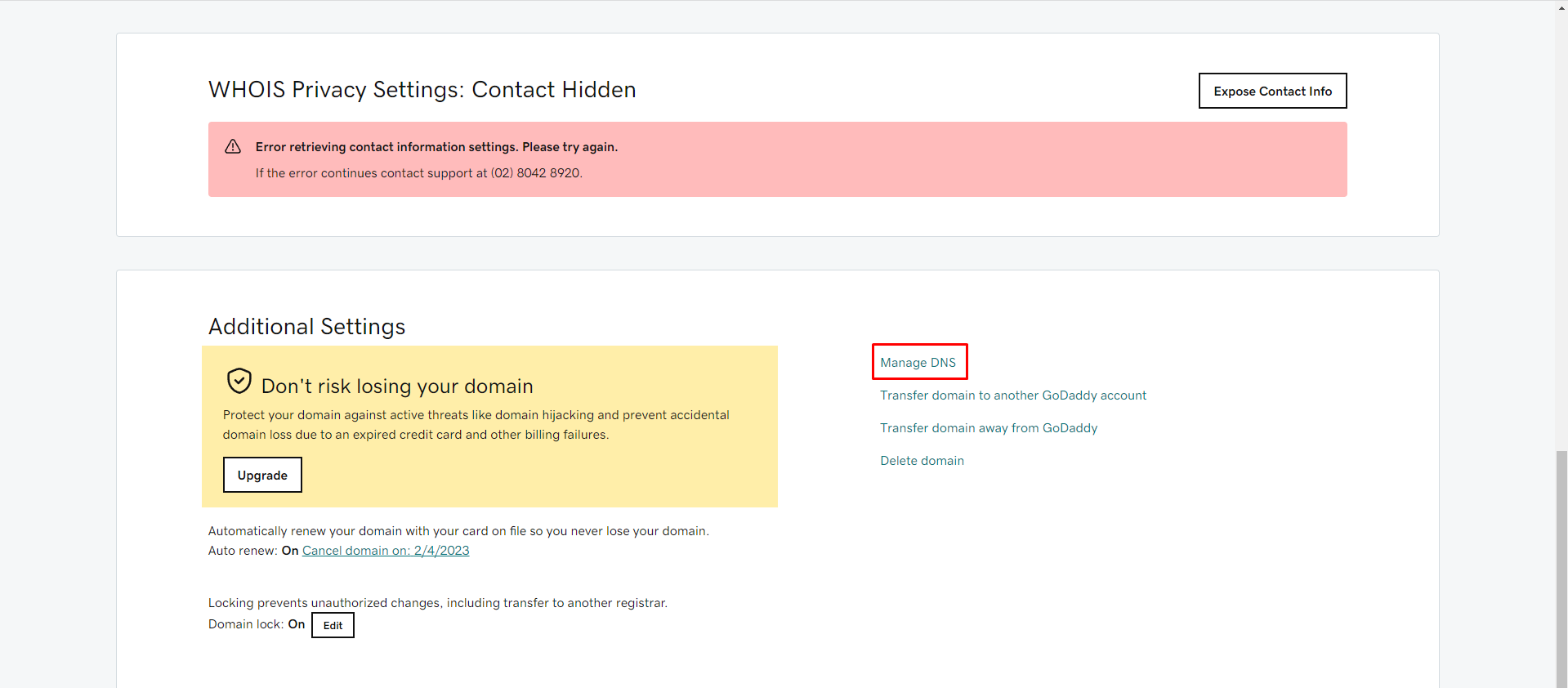Click the Expose Contact Info button
Screen dimensions: 1568x688
tap(1272, 91)
